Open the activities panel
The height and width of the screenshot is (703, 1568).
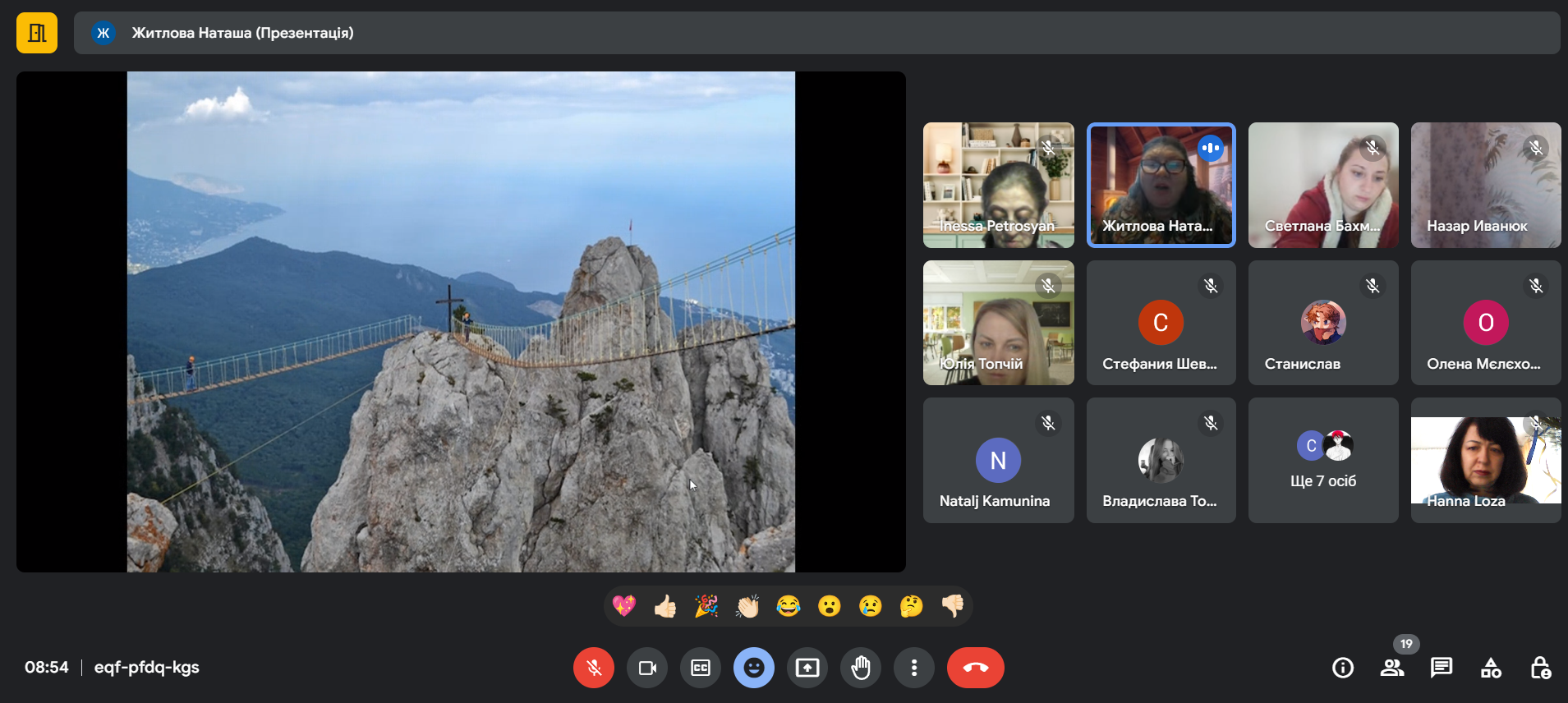[x=1491, y=668]
